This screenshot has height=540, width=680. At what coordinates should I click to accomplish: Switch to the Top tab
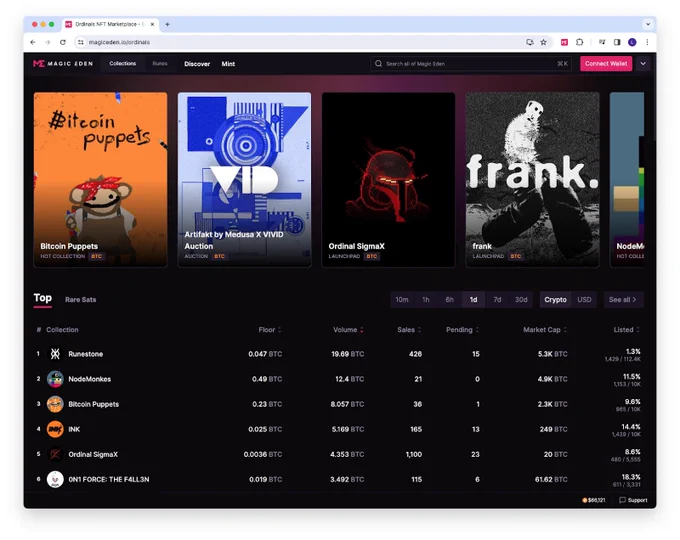[42, 298]
